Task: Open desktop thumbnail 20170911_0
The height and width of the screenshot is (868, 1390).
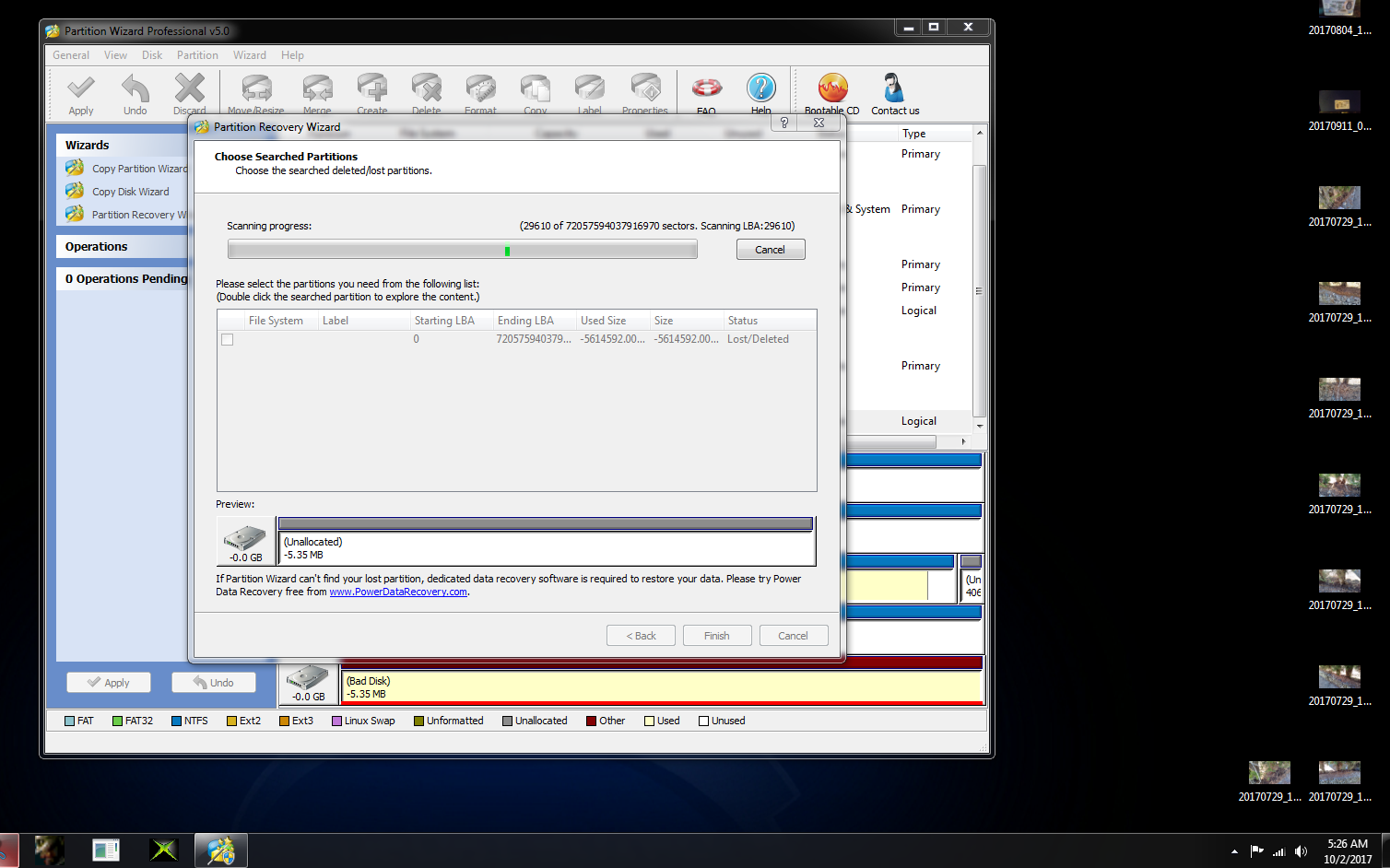Action: pos(1339,111)
